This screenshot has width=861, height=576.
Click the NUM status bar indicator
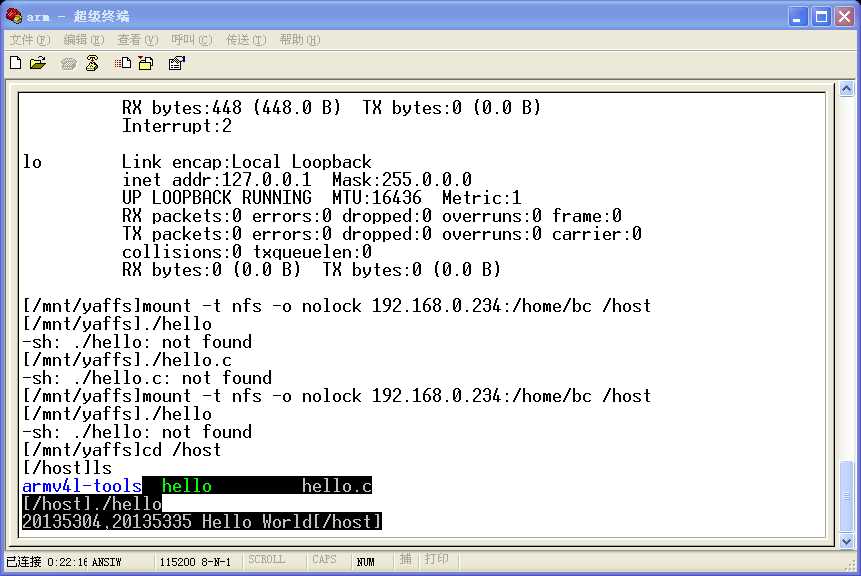pos(366,561)
